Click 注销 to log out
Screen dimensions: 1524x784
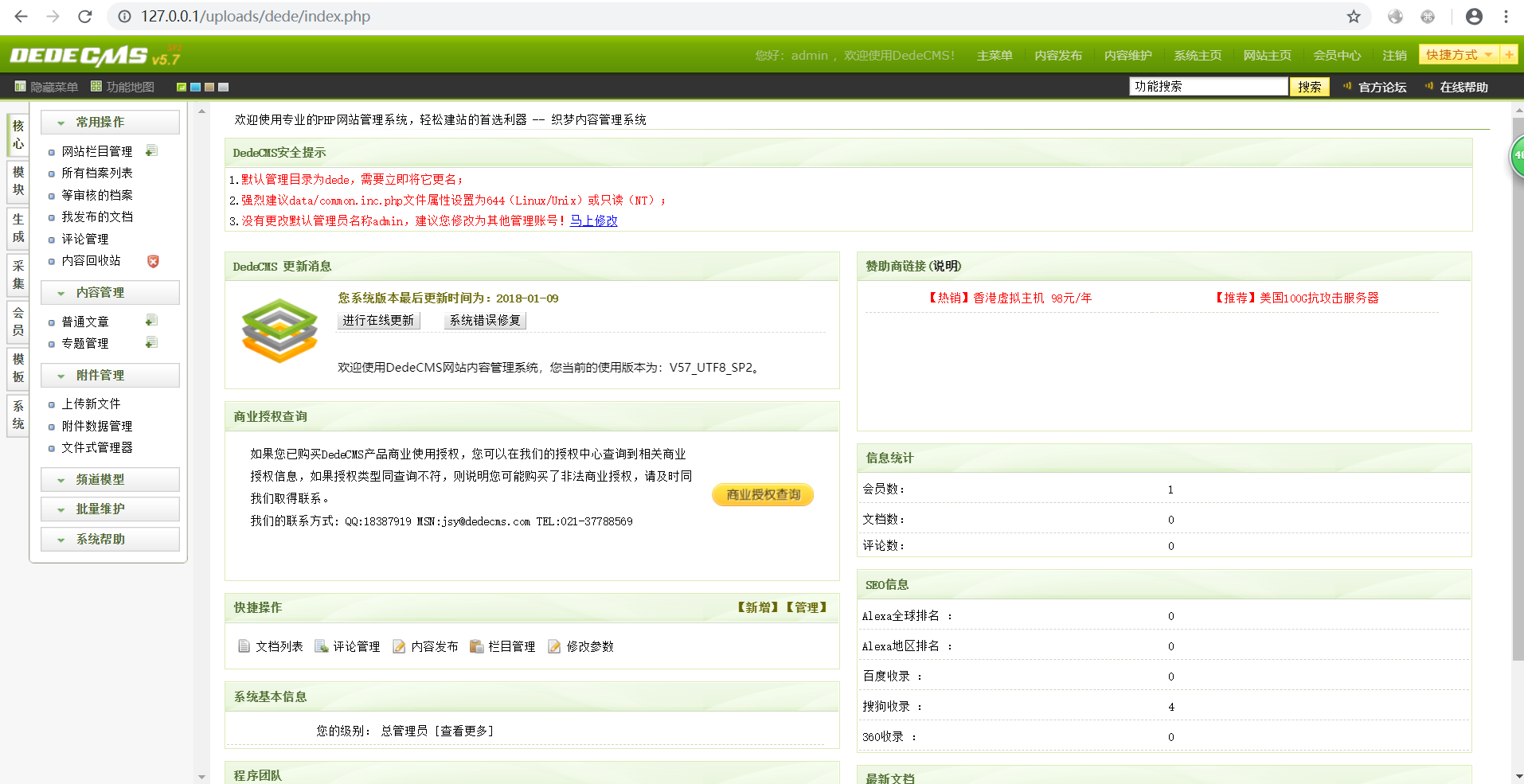1394,55
